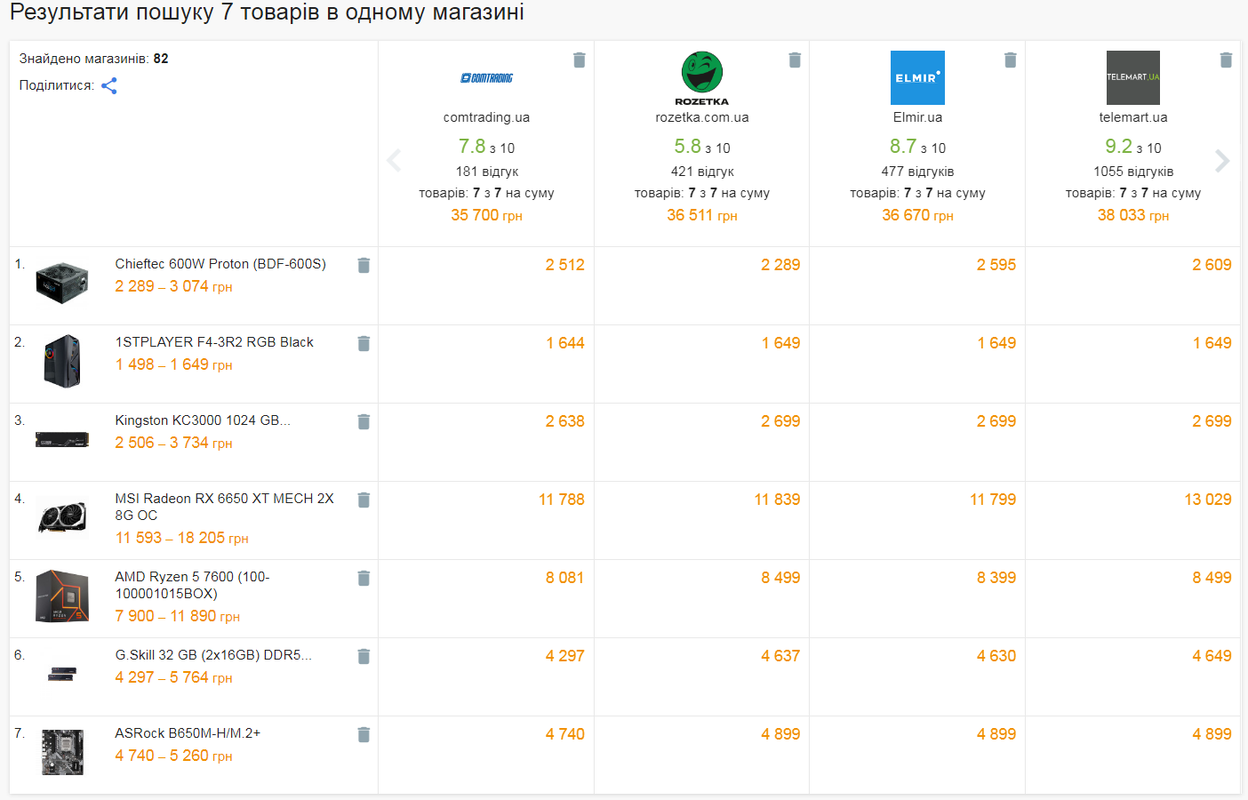Open the Elmir store logo
Screen dimensions: 1248x800
[x=918, y=78]
